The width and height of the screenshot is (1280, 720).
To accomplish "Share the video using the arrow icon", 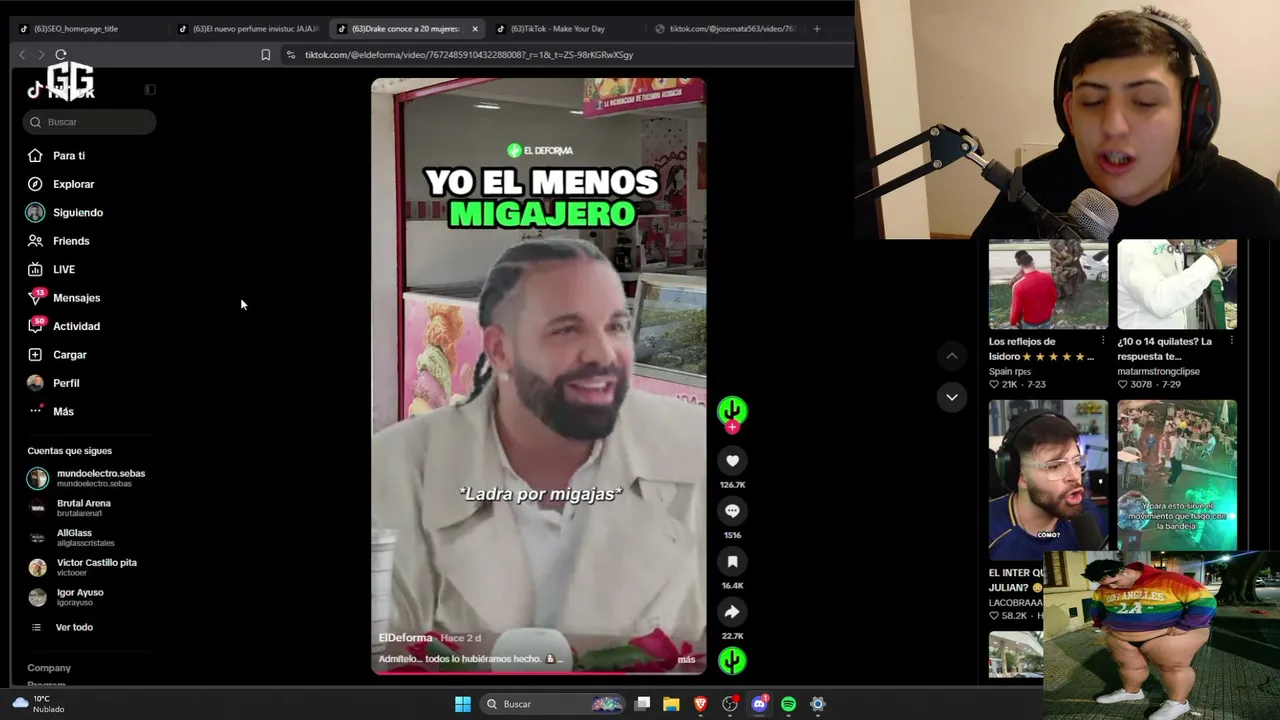I will coord(732,612).
